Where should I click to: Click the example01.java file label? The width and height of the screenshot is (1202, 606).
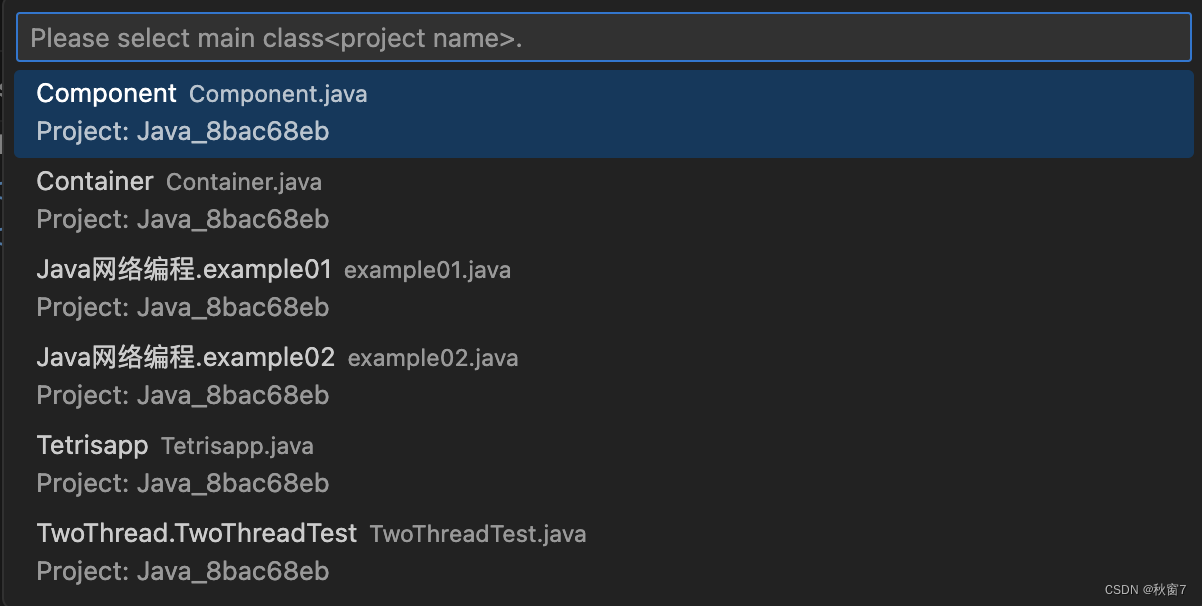(427, 271)
